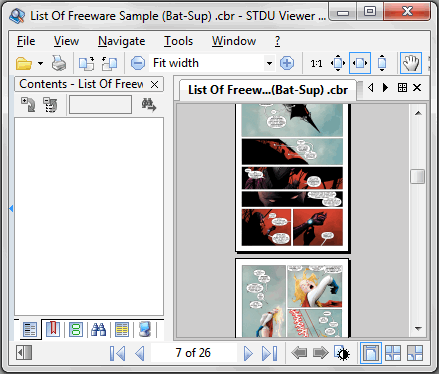Open the View menu

66,41
